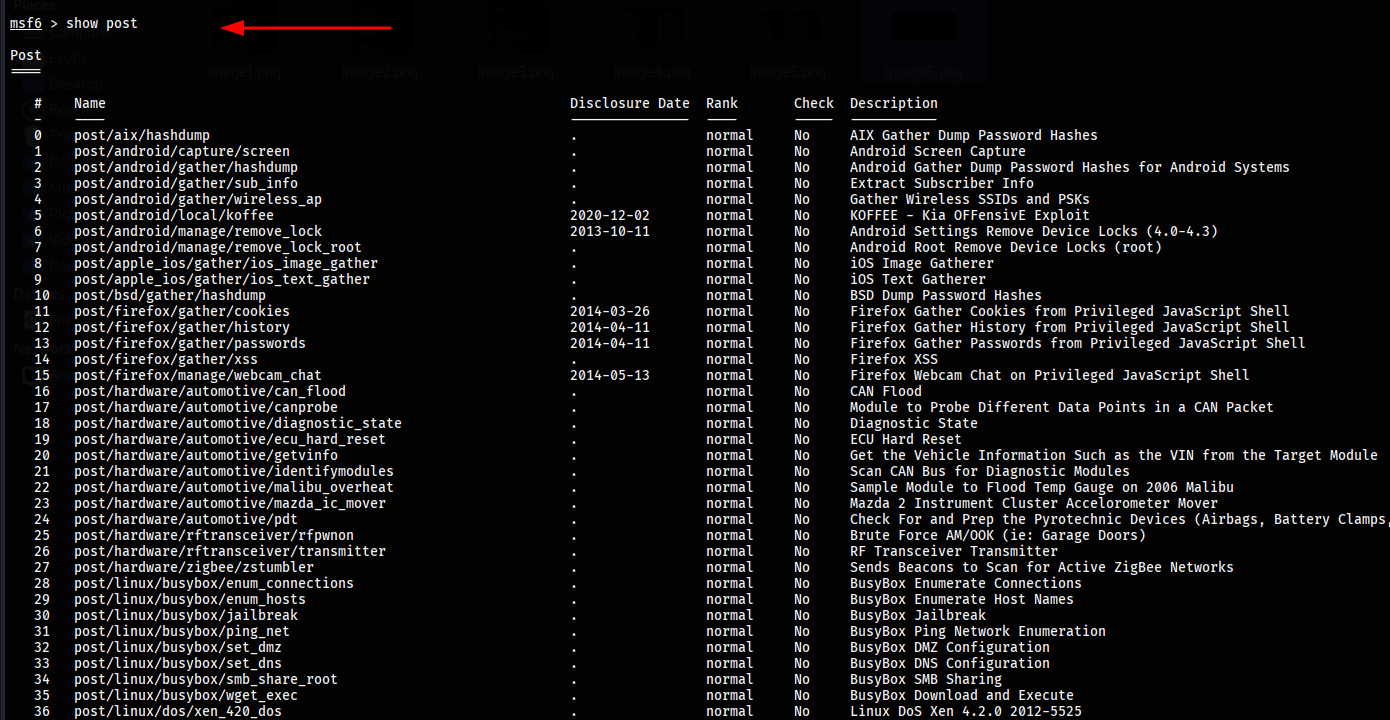Screen dimensions: 1390x720
Task: Select post/hardware/automotive/can_flood module name
Action: pyautogui.click(x=209, y=391)
